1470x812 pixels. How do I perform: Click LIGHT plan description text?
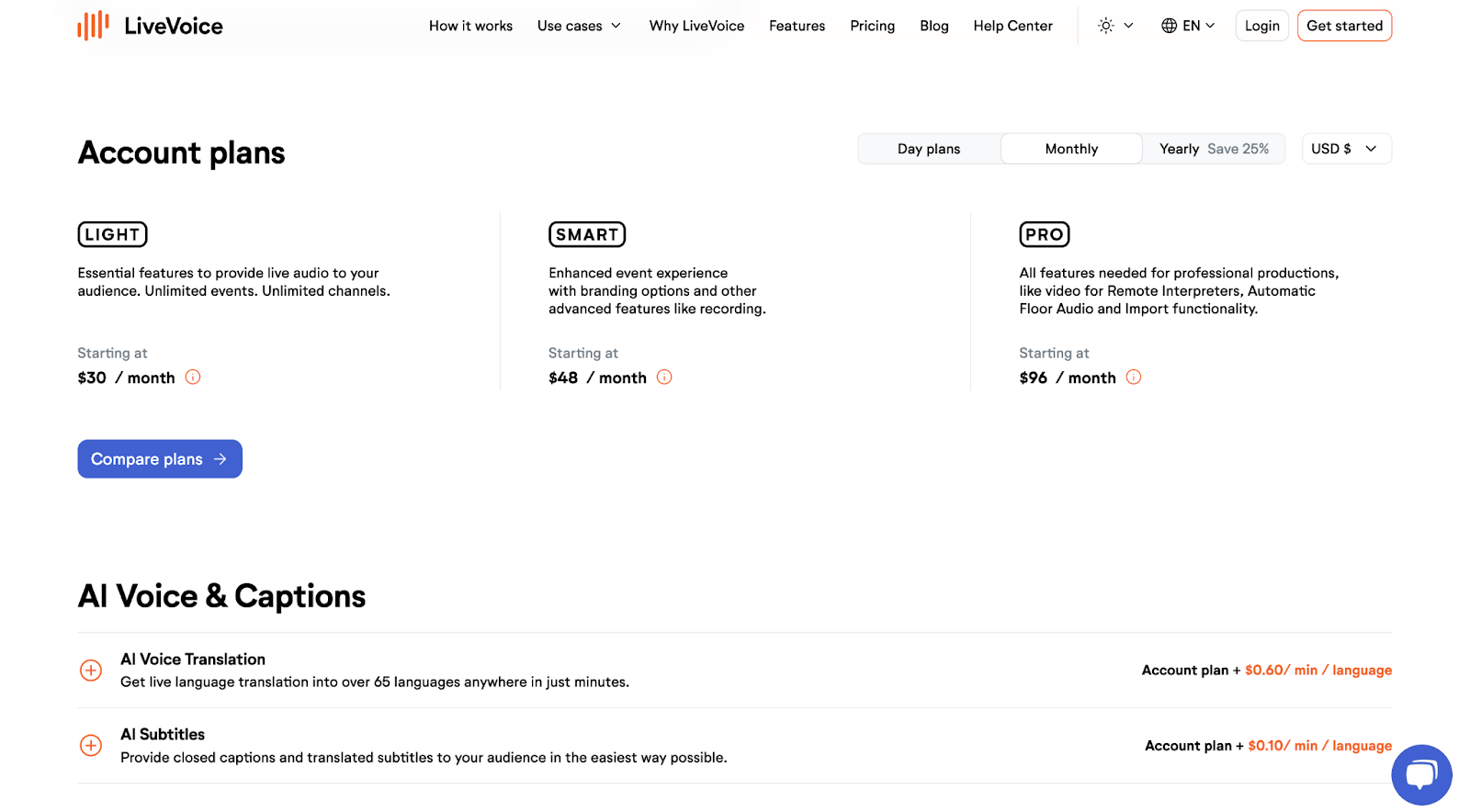pyautogui.click(x=234, y=282)
